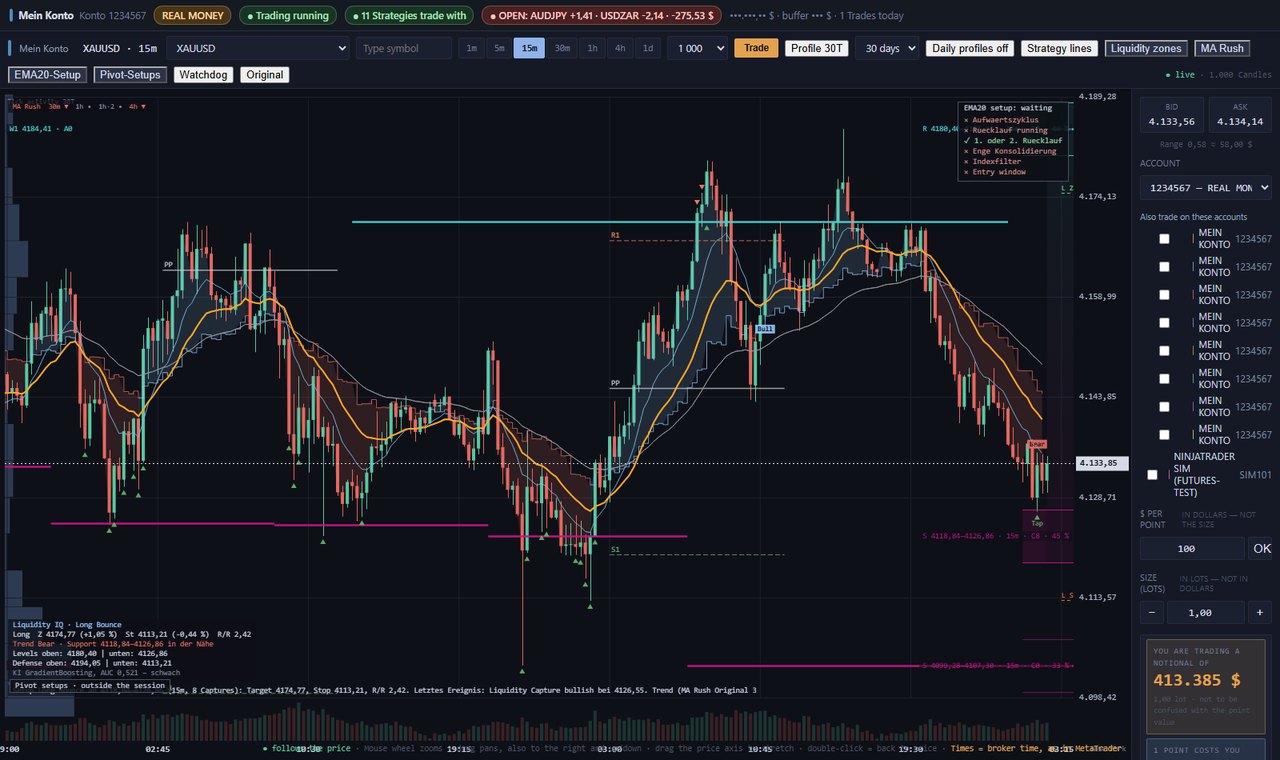Click the Profile 30T button
Screen dimensions: 1280x760
pos(817,48)
